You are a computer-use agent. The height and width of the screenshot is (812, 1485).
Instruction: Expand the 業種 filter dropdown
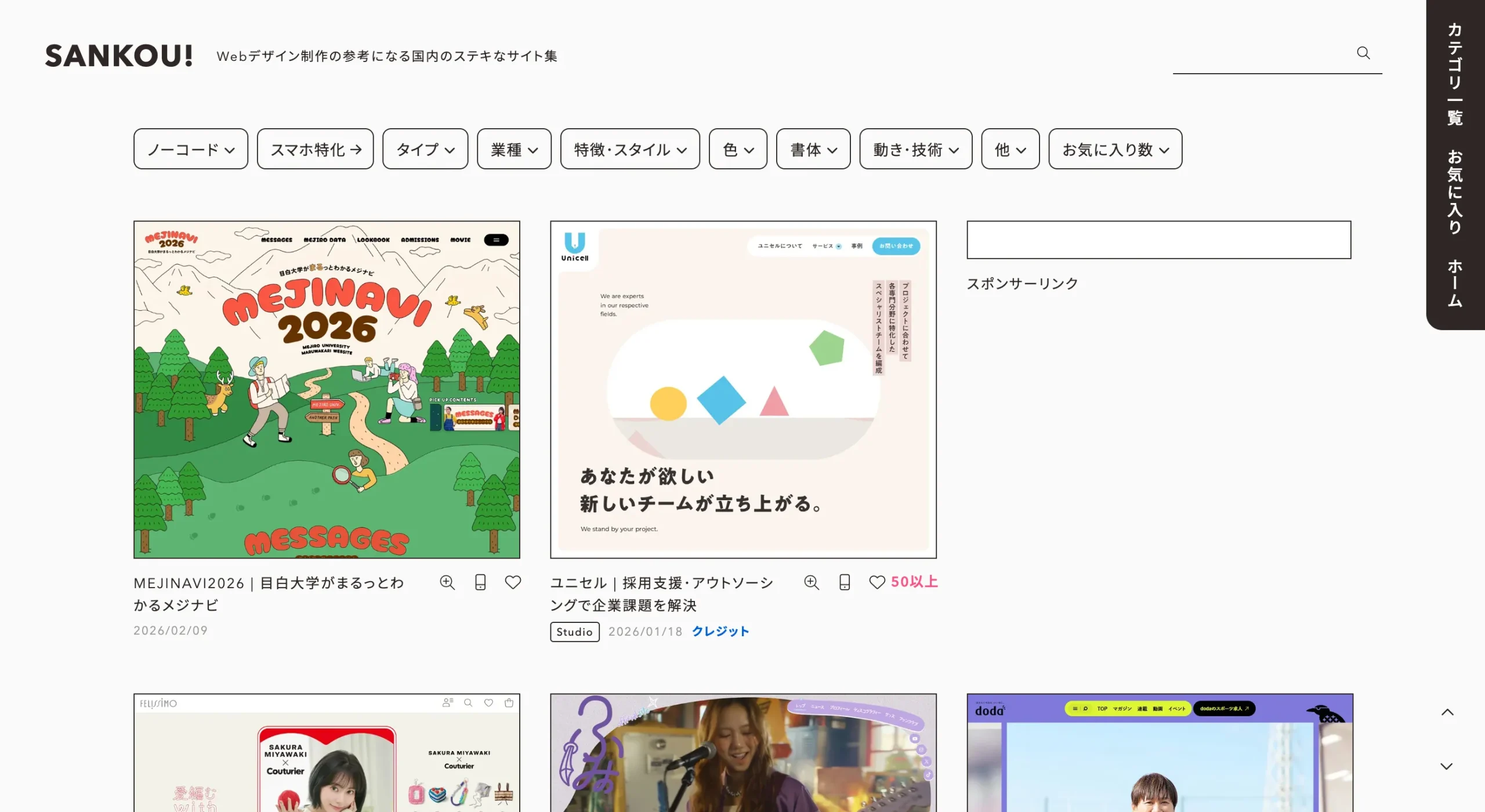[514, 149]
